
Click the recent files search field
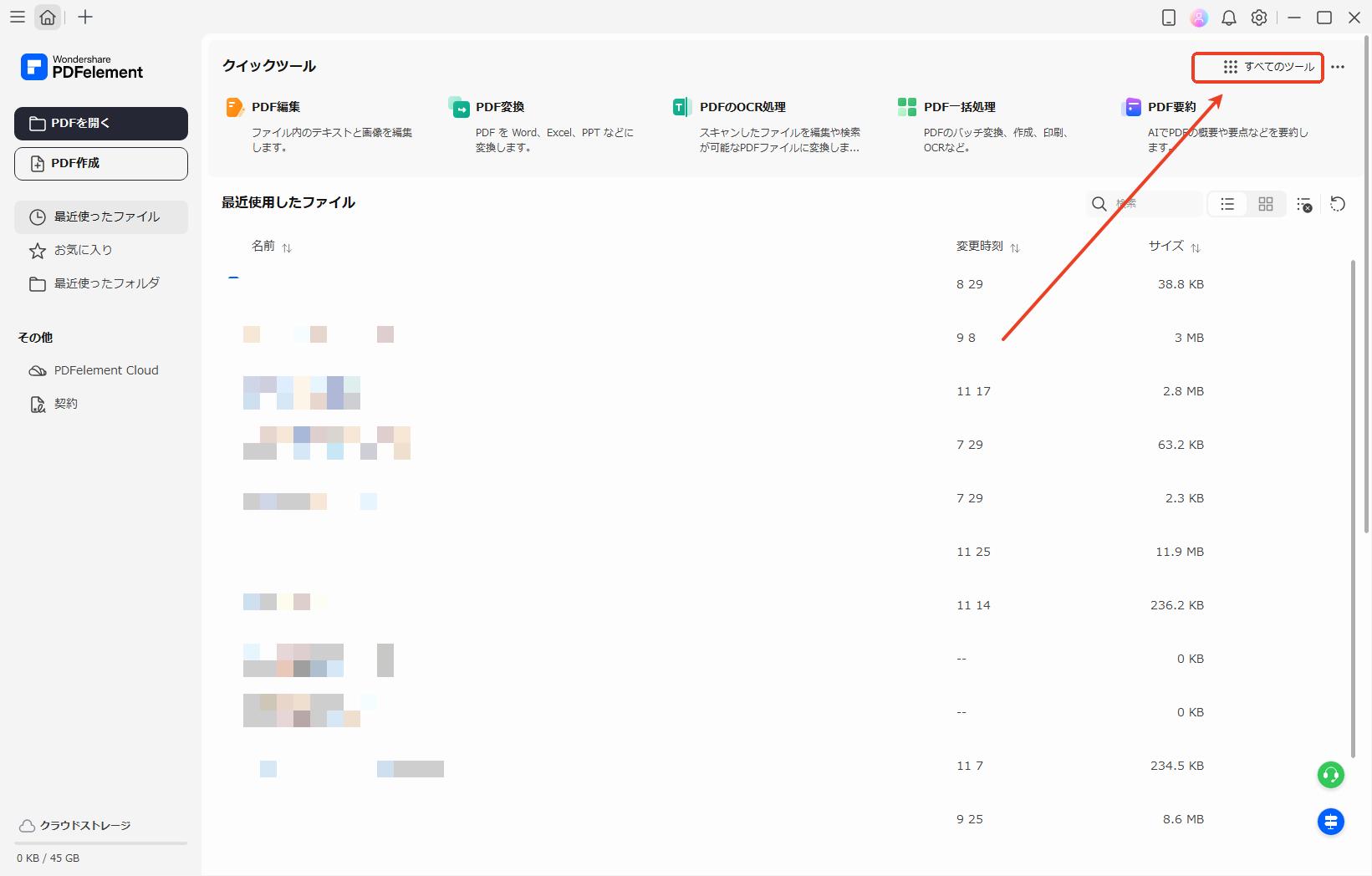(1154, 204)
